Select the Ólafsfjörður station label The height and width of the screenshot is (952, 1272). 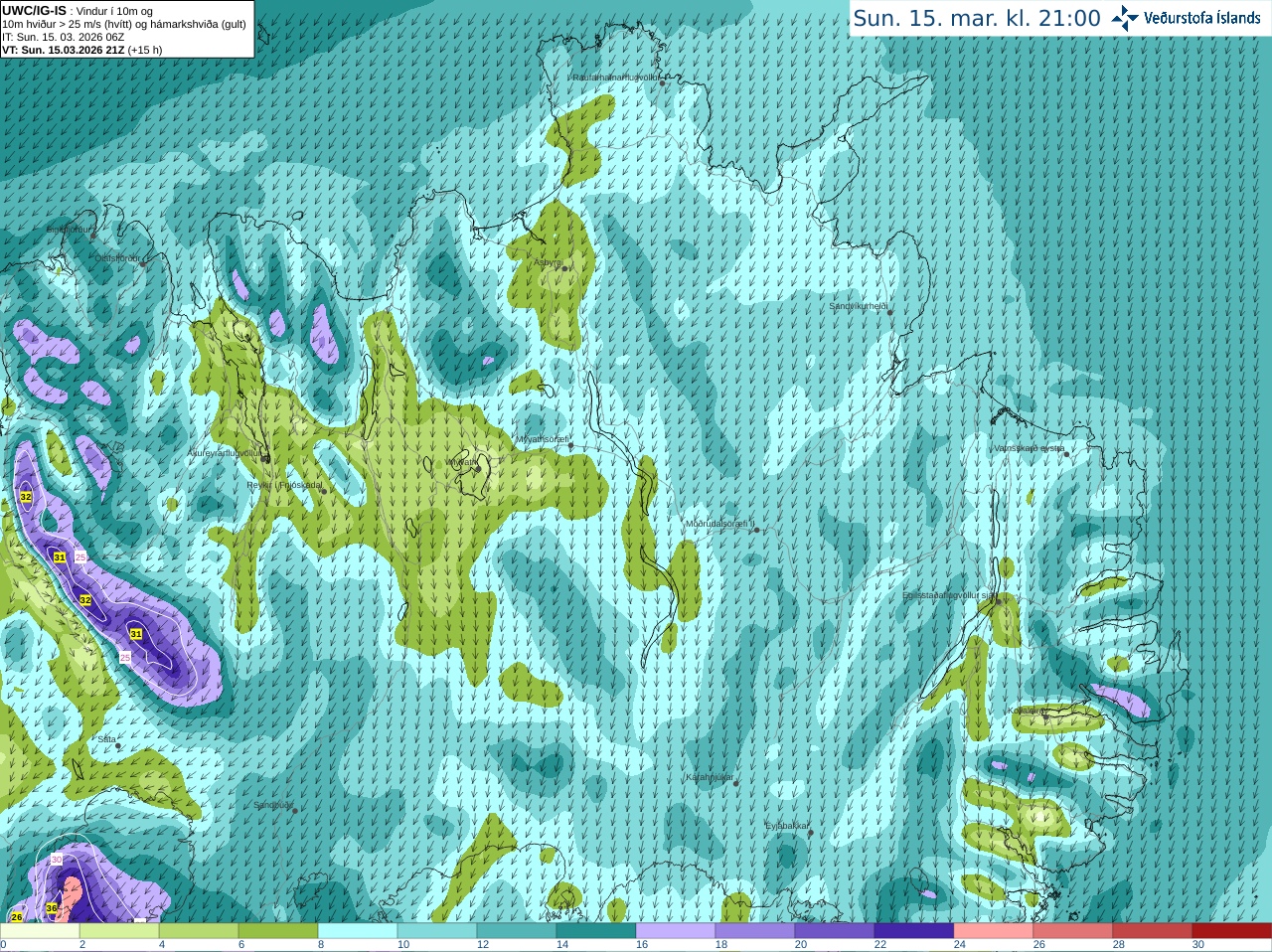117,258
